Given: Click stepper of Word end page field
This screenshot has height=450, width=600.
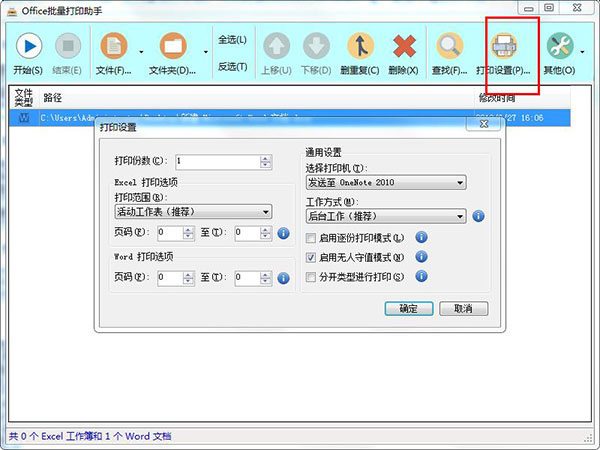Looking at the screenshot, I should click(x=266, y=278).
